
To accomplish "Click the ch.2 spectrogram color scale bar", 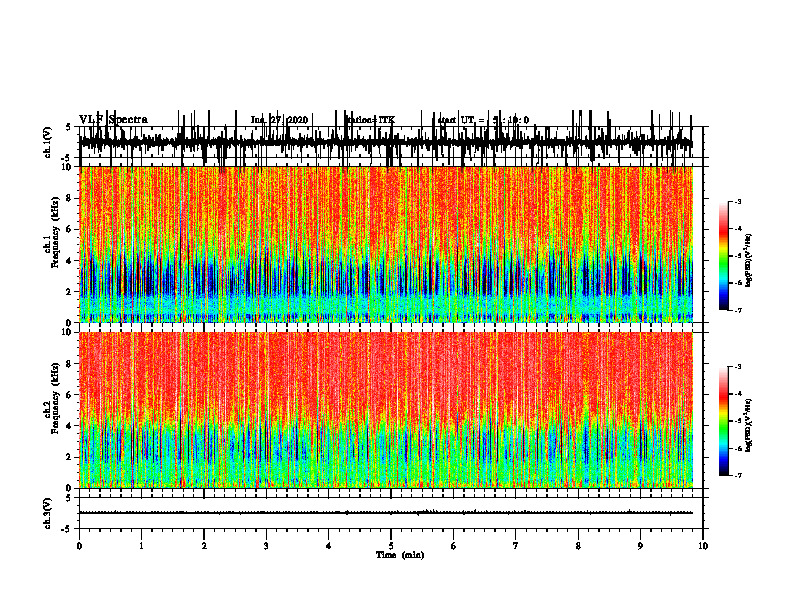I will pos(724,421).
